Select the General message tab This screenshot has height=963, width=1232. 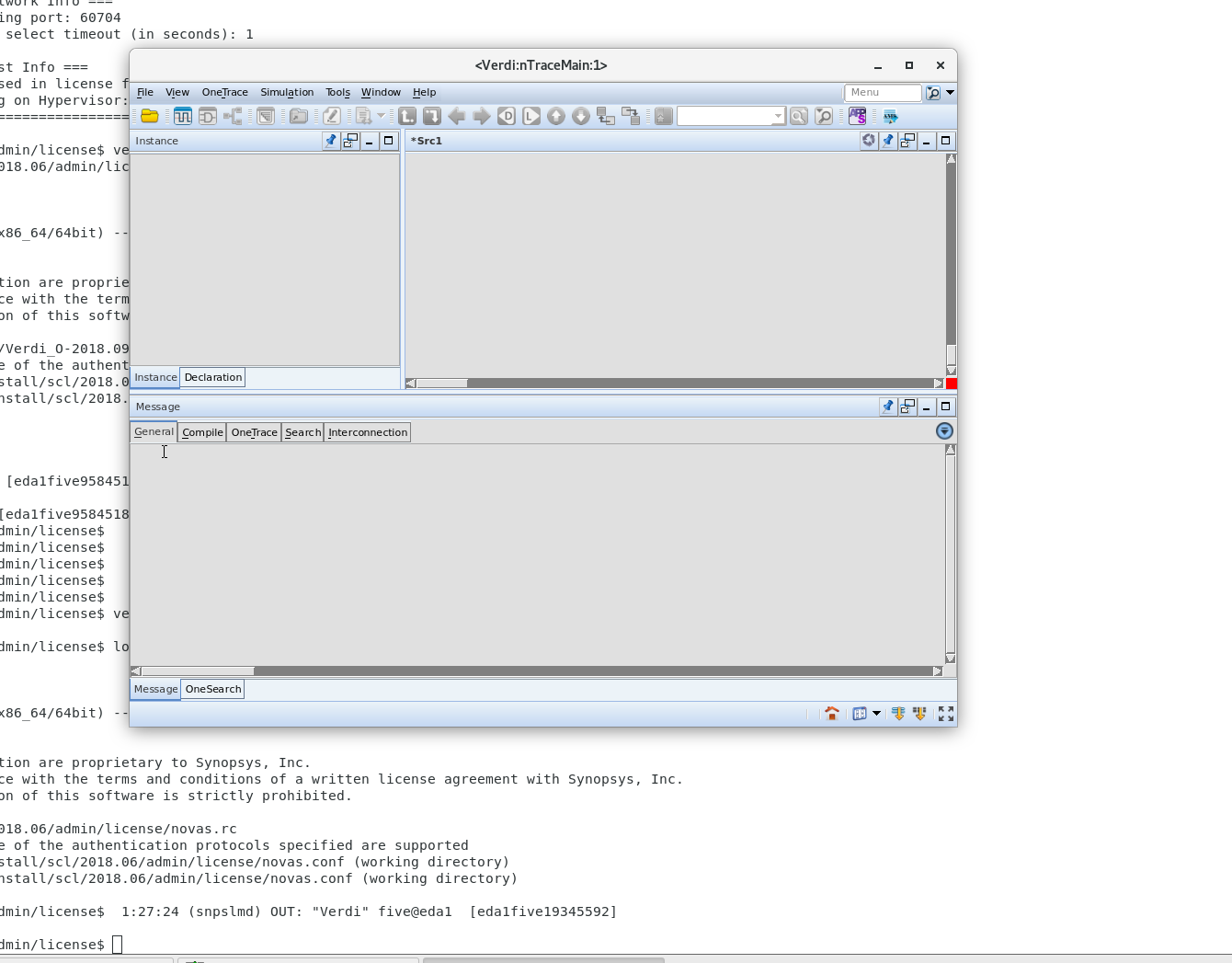(154, 431)
